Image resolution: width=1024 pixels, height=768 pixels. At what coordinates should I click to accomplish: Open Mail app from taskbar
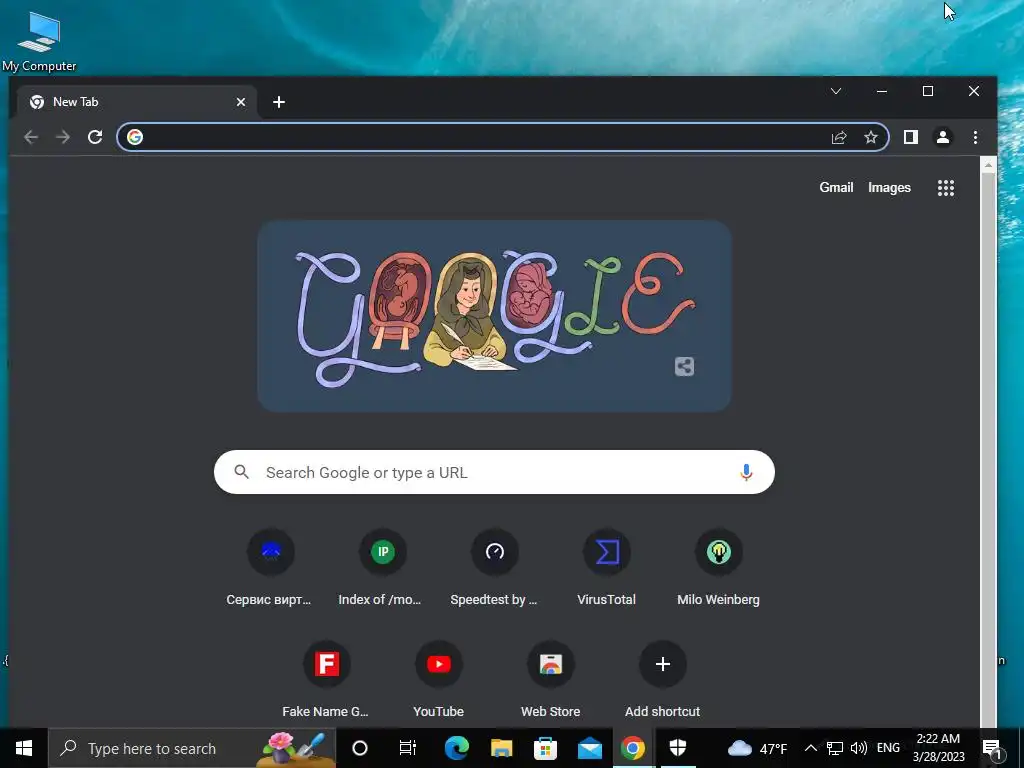589,748
